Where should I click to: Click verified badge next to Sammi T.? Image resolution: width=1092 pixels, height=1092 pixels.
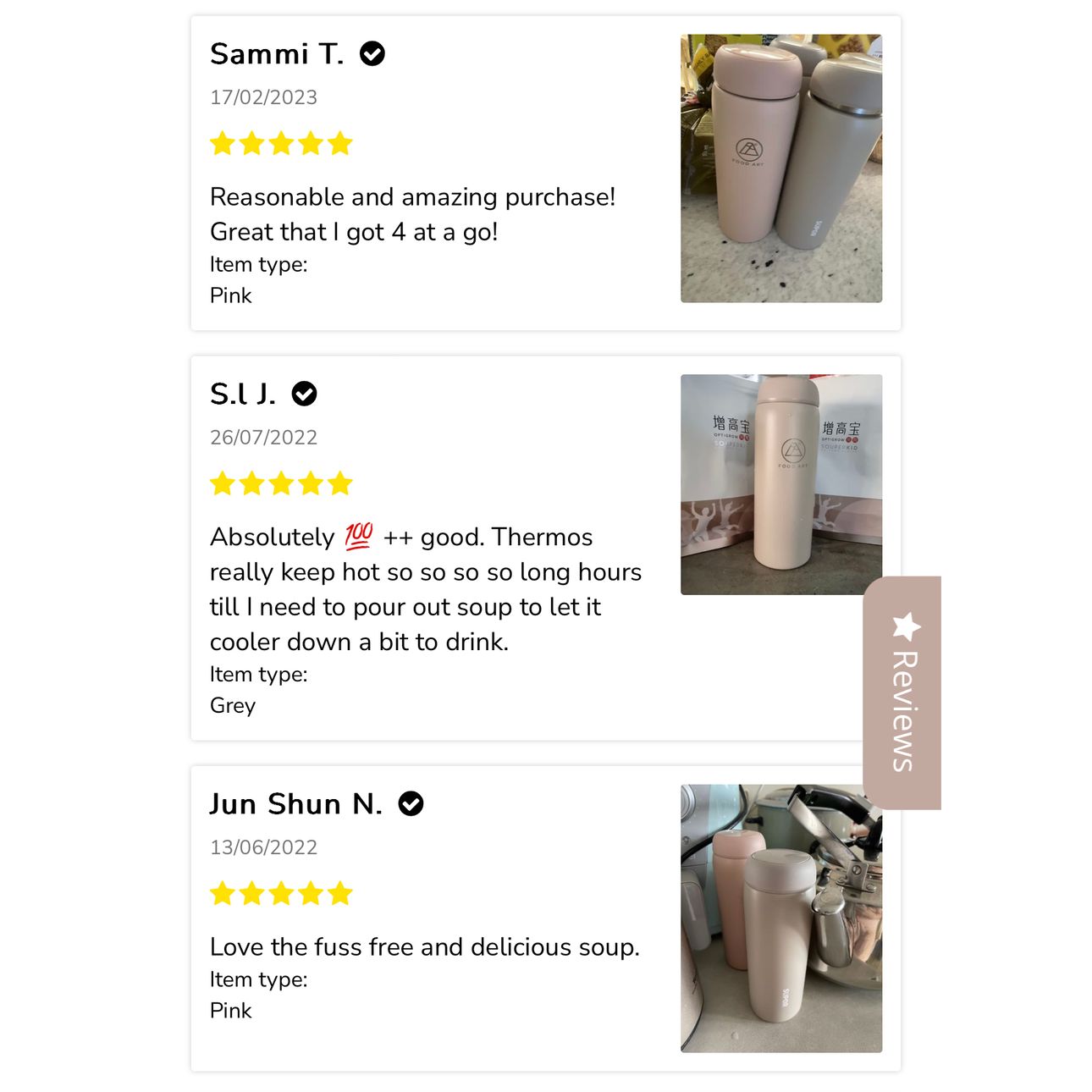coord(372,54)
